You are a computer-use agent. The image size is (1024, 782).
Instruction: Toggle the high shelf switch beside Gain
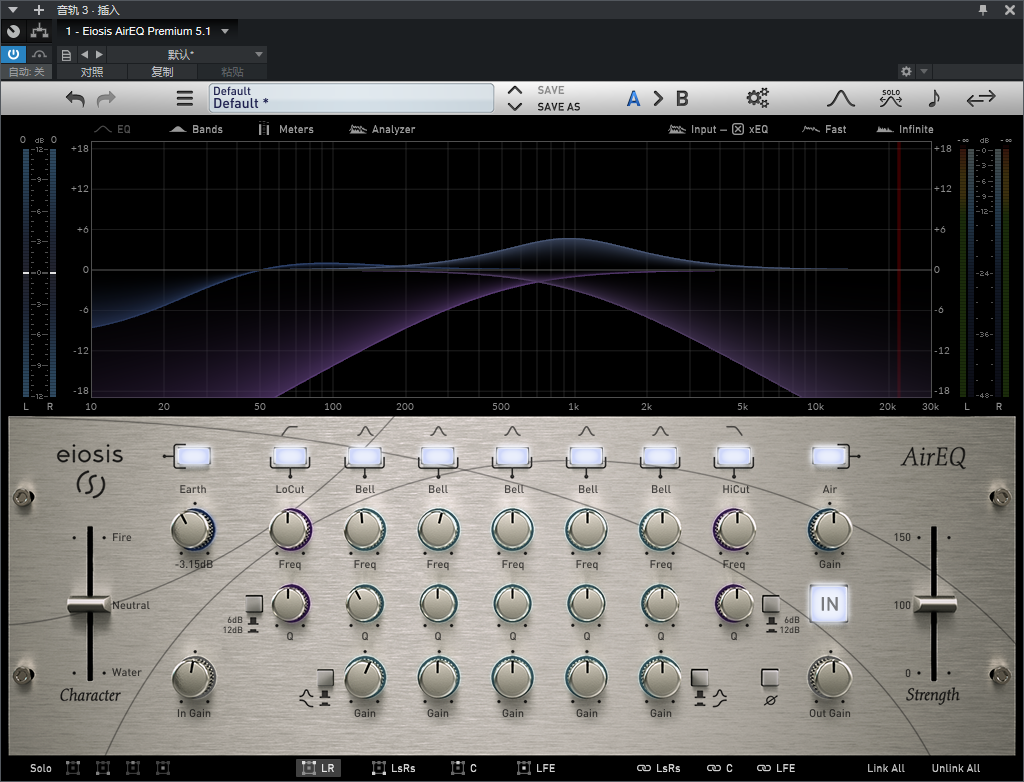point(699,679)
